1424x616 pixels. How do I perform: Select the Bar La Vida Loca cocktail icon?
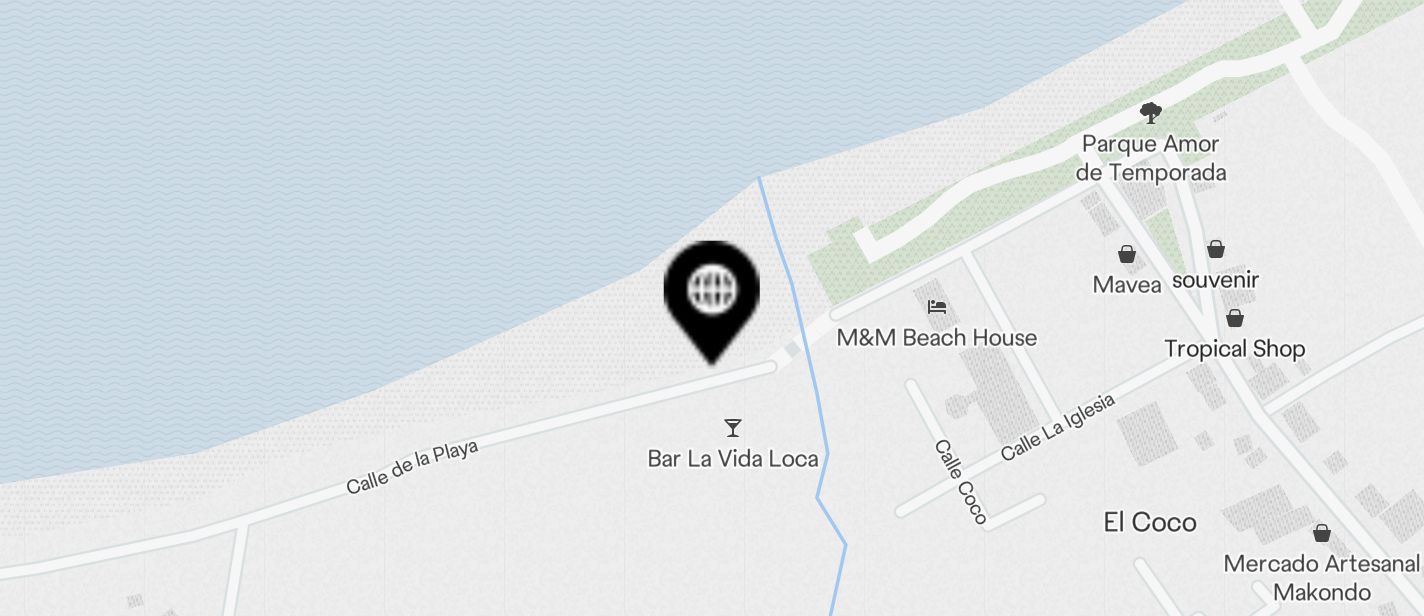tap(733, 428)
